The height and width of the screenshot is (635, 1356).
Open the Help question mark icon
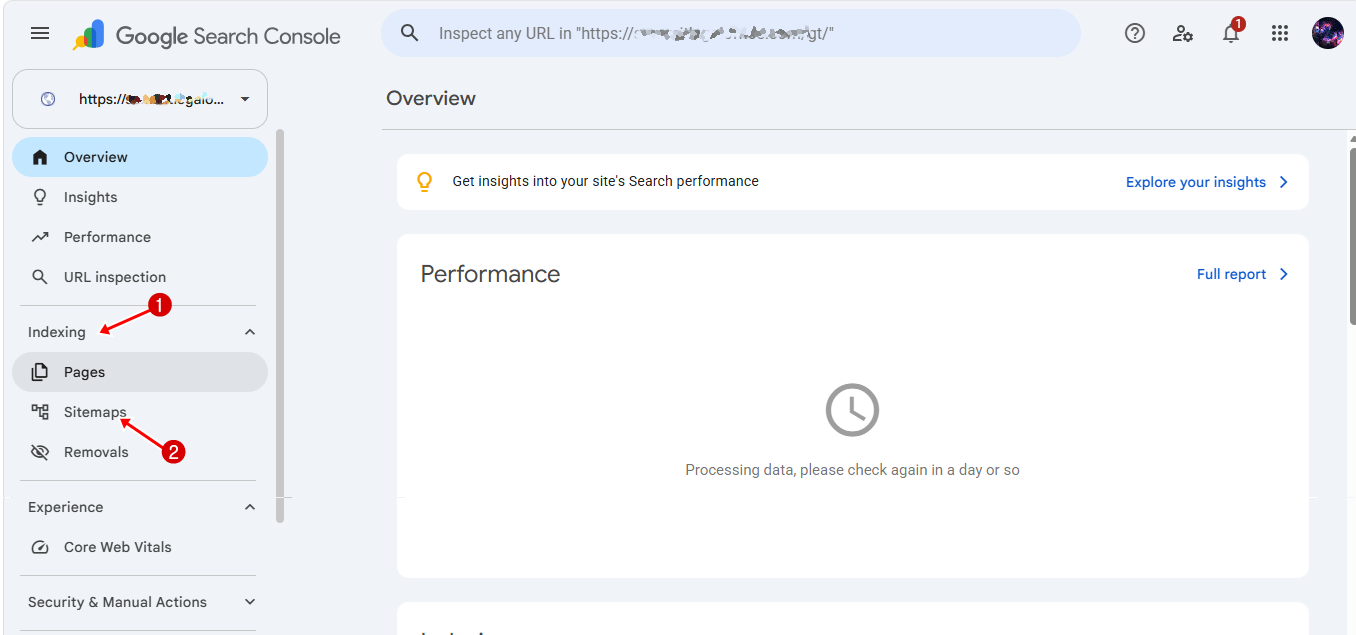click(1134, 33)
